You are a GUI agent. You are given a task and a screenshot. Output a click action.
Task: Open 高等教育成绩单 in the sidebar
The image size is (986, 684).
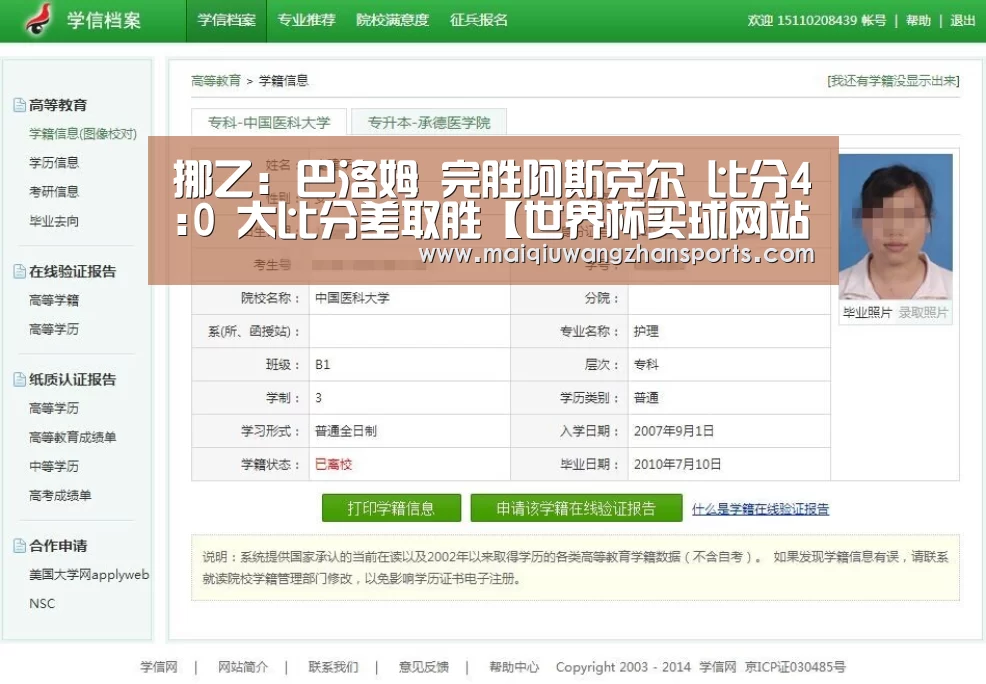pos(72,438)
